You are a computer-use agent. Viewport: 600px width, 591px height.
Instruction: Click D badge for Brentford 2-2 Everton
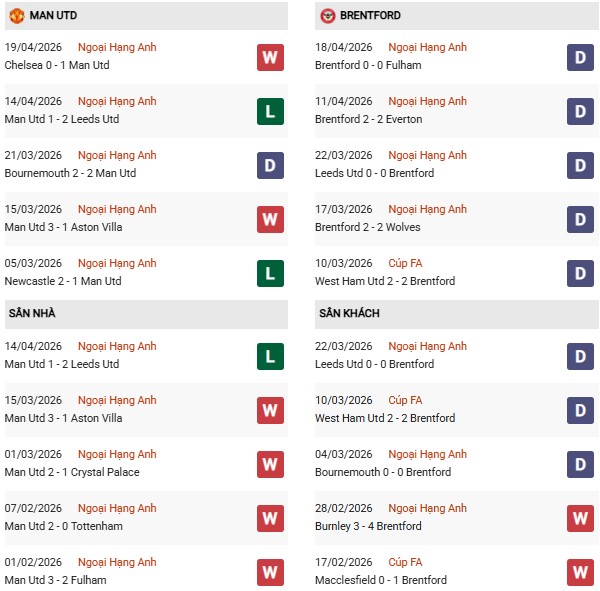[581, 111]
